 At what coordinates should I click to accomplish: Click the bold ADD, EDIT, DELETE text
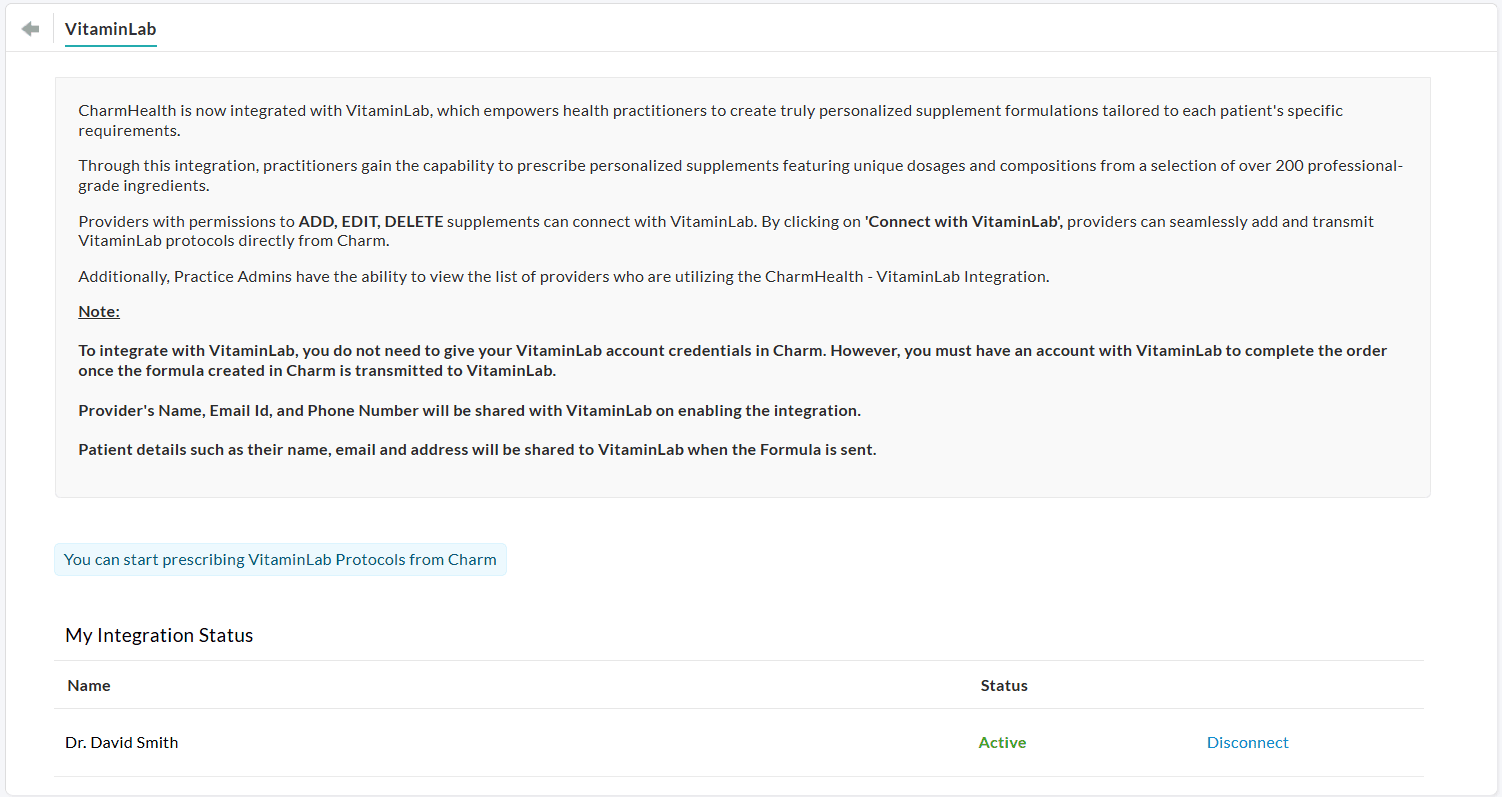click(370, 221)
